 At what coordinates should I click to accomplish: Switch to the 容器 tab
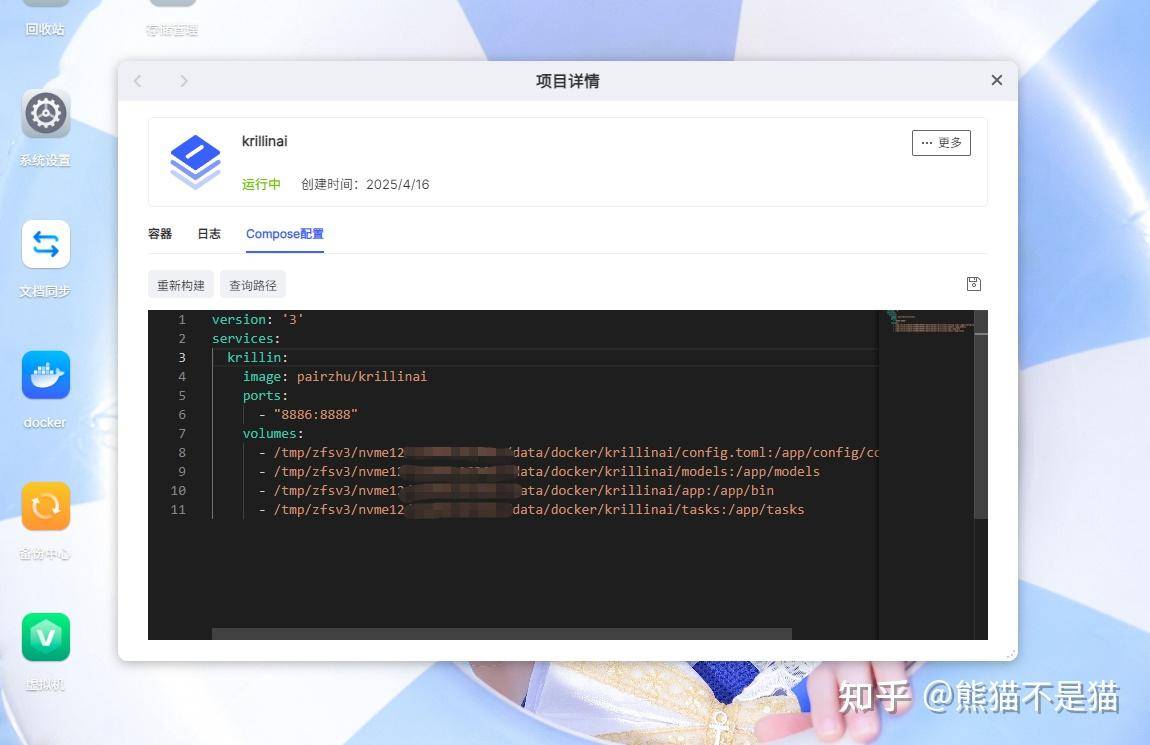coord(160,234)
